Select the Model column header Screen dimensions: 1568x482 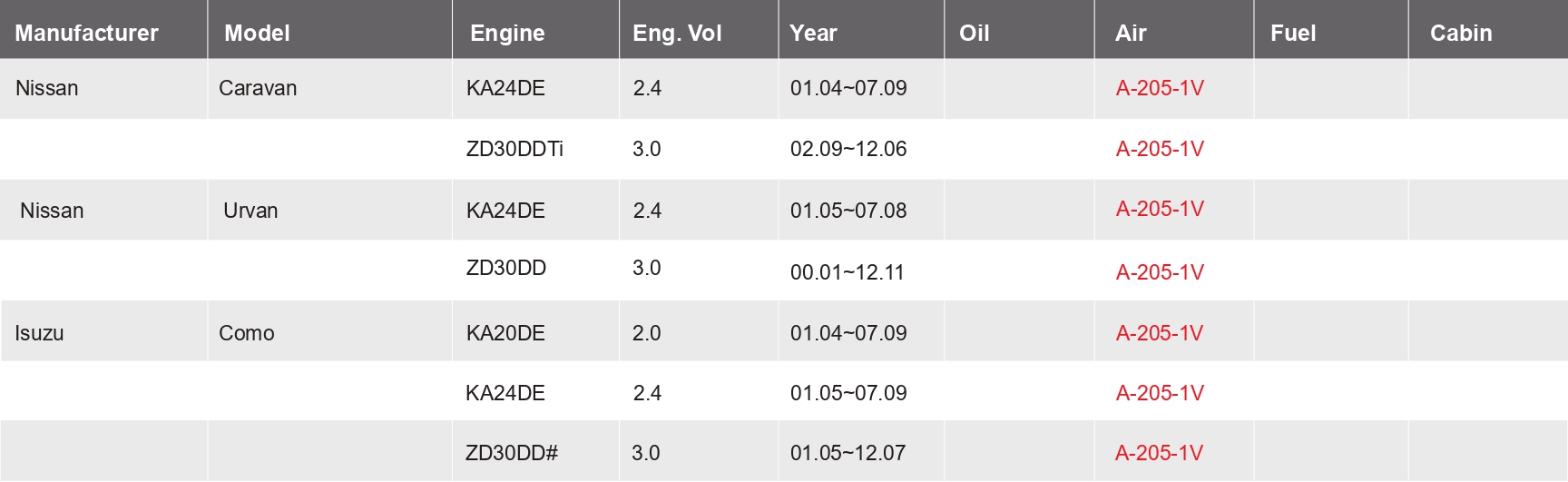(257, 33)
